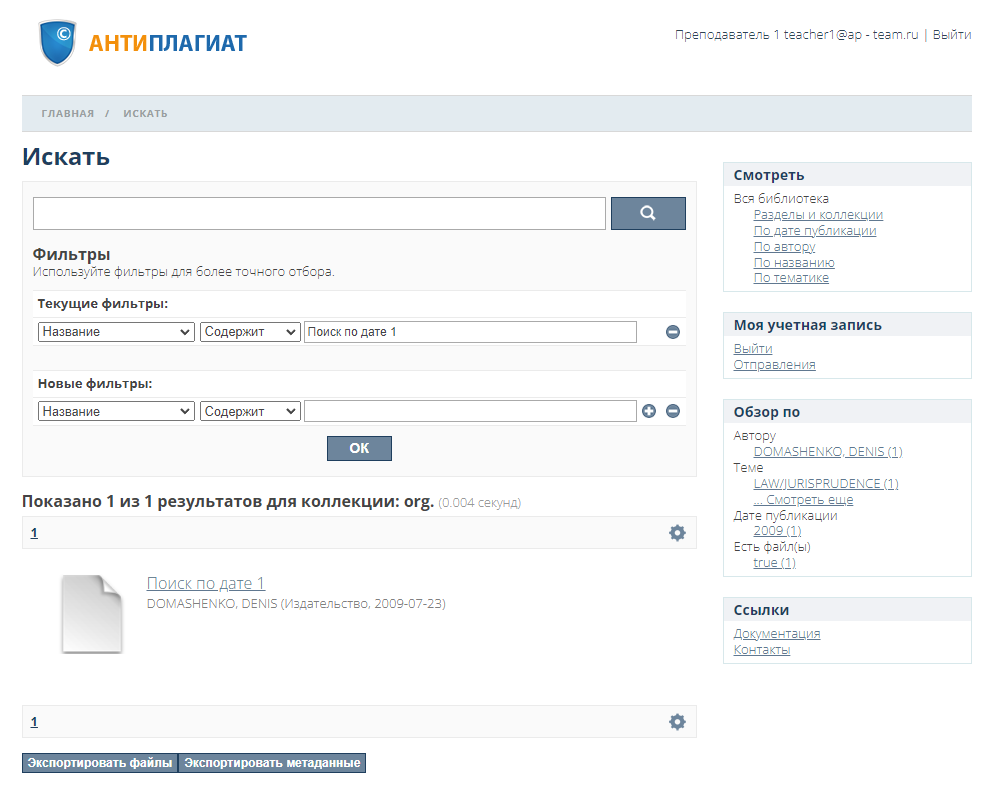1001x809 pixels.
Task: Click the document thumbnail for Поиск по дате 1
Action: pos(91,613)
